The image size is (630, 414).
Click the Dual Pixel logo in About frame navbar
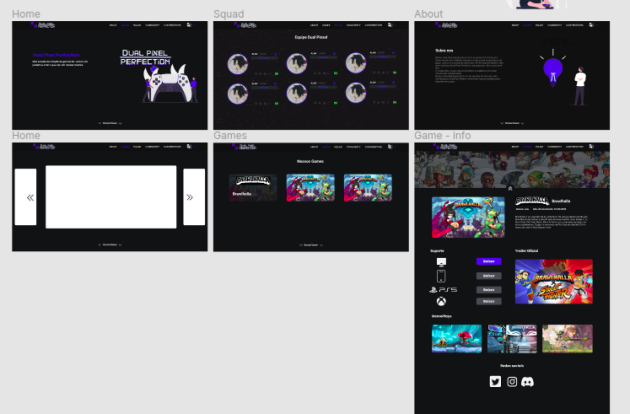pos(446,25)
